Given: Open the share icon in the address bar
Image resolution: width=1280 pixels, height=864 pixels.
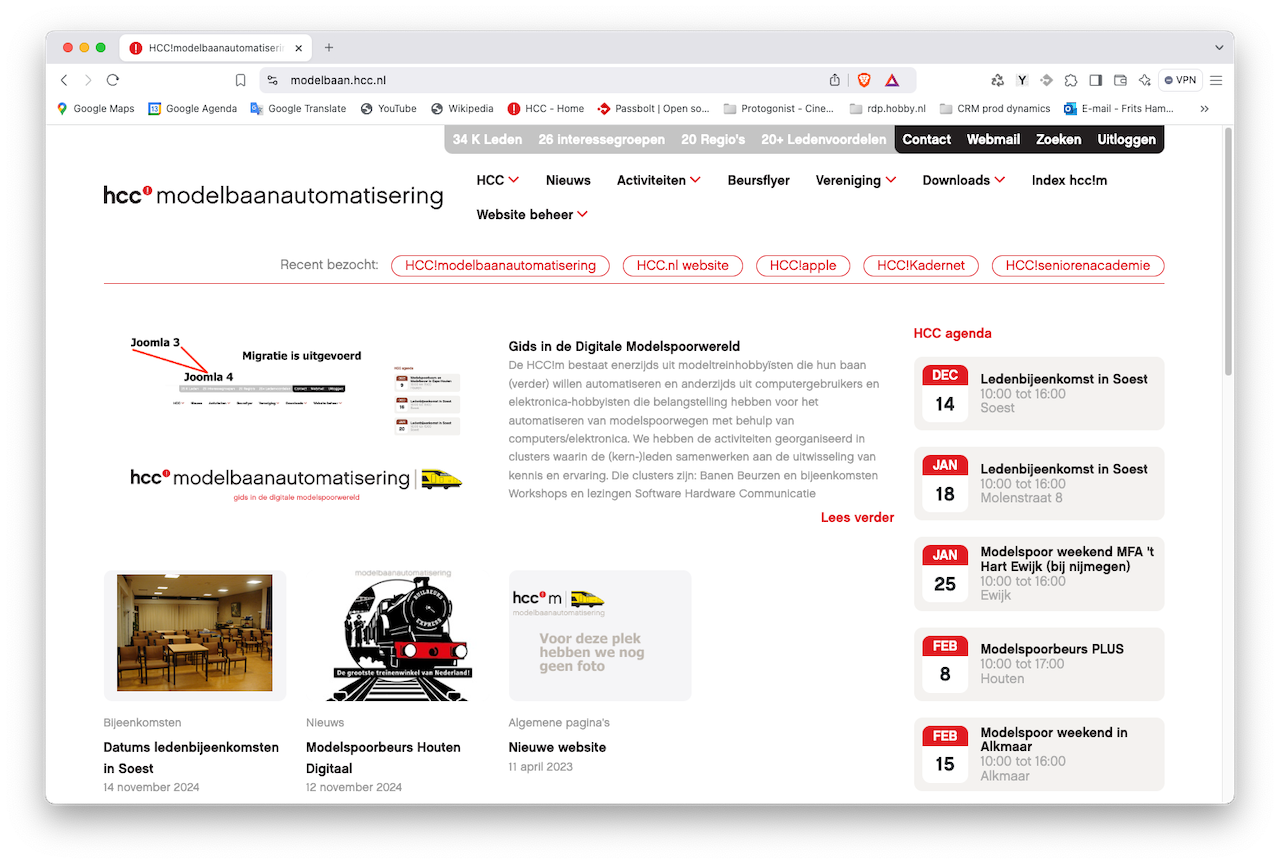Looking at the screenshot, I should pyautogui.click(x=835, y=80).
